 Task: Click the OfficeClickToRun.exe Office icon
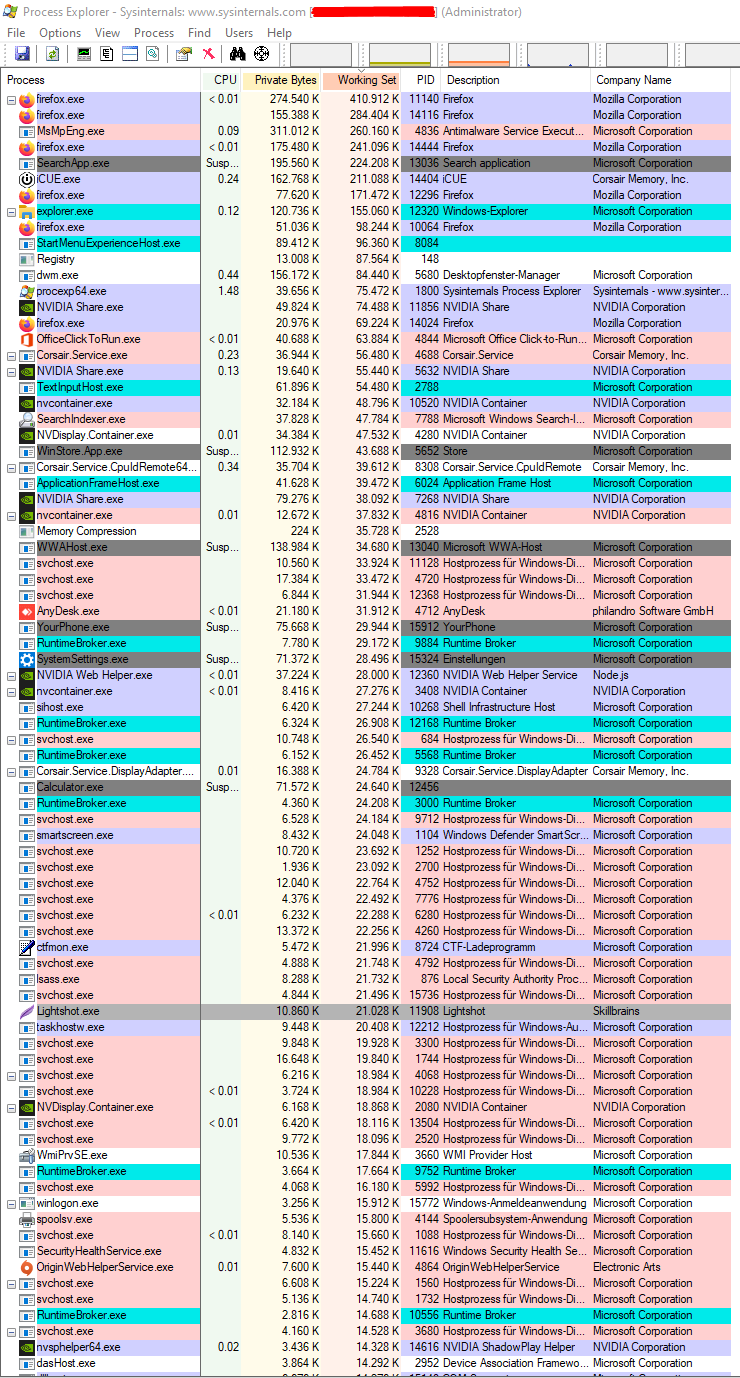[x=27, y=339]
